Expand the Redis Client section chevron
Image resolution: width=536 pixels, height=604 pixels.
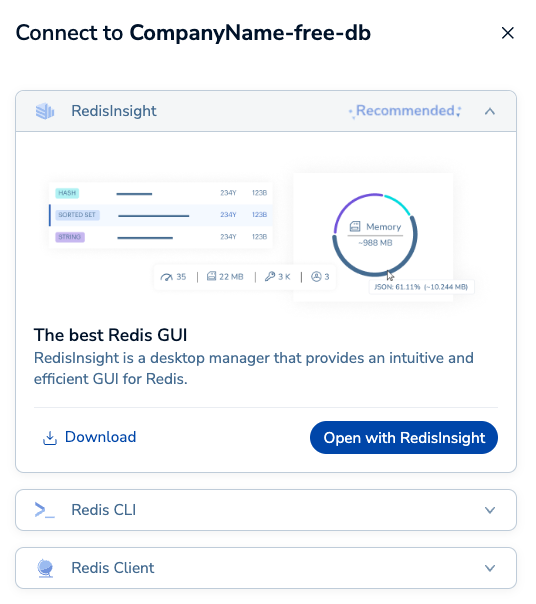pos(490,568)
